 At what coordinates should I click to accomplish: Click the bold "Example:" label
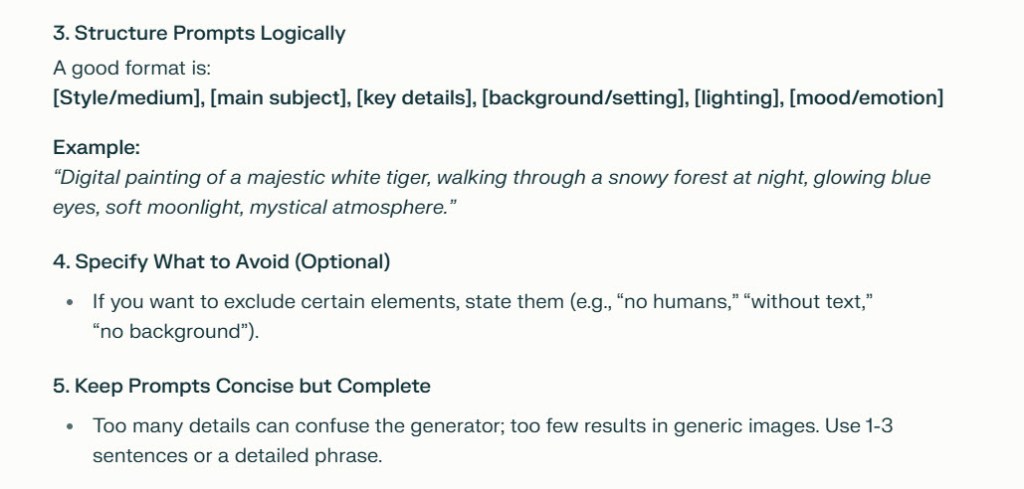click(x=96, y=147)
